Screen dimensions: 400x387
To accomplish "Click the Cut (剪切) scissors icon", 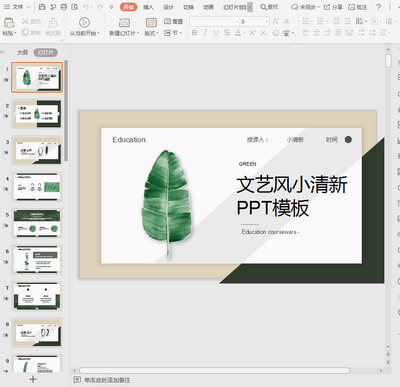I will 25,21.
